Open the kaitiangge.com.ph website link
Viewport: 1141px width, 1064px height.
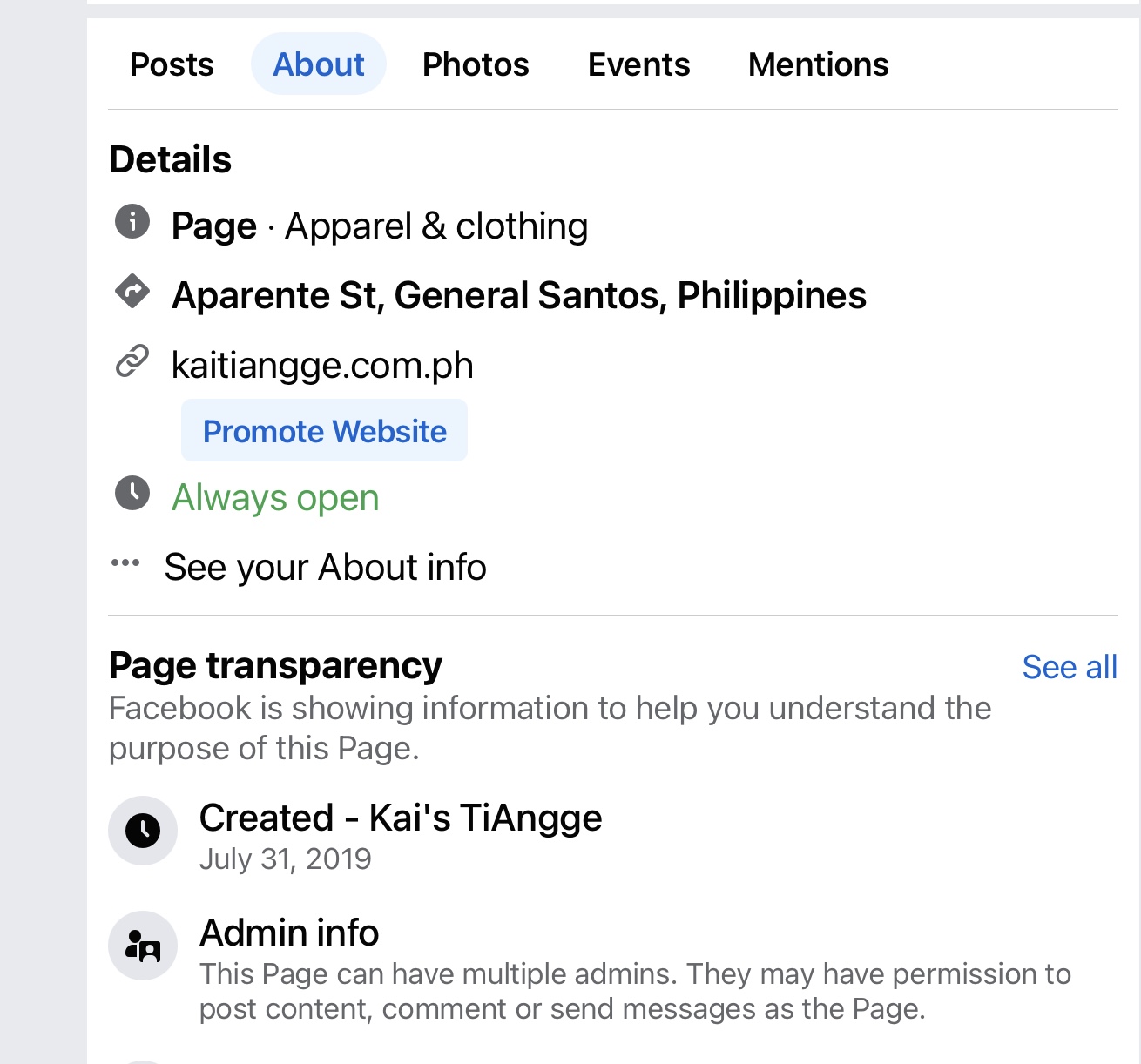322,366
